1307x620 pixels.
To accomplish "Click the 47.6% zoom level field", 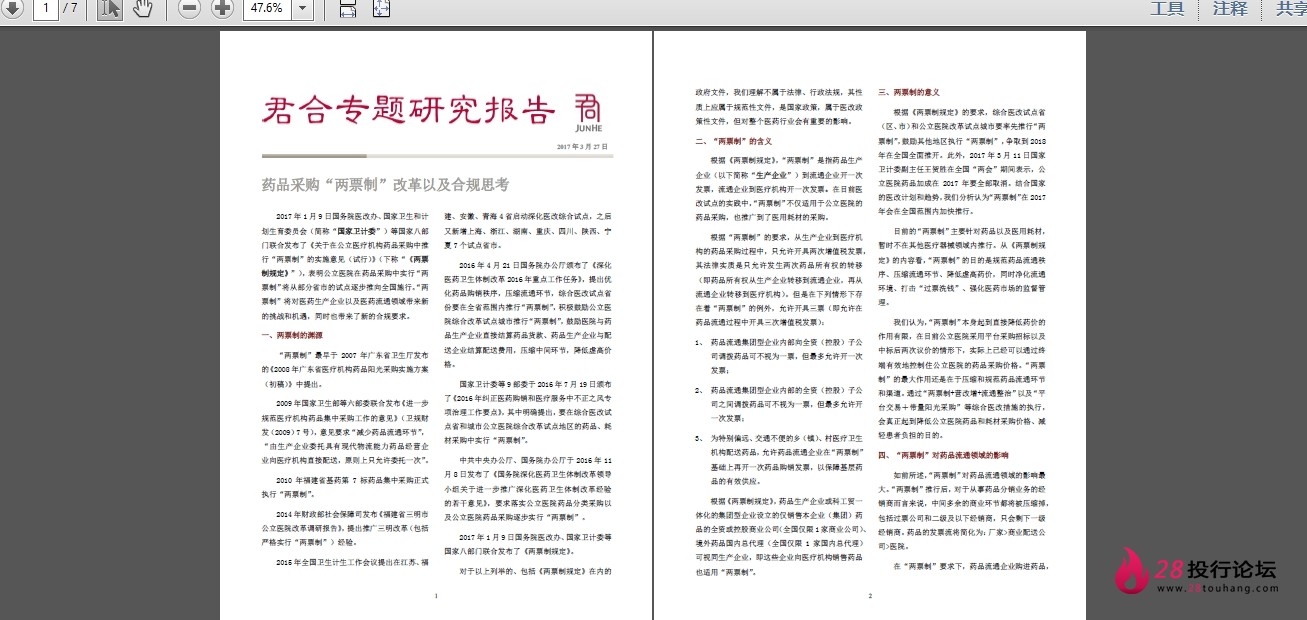I will (x=266, y=8).
